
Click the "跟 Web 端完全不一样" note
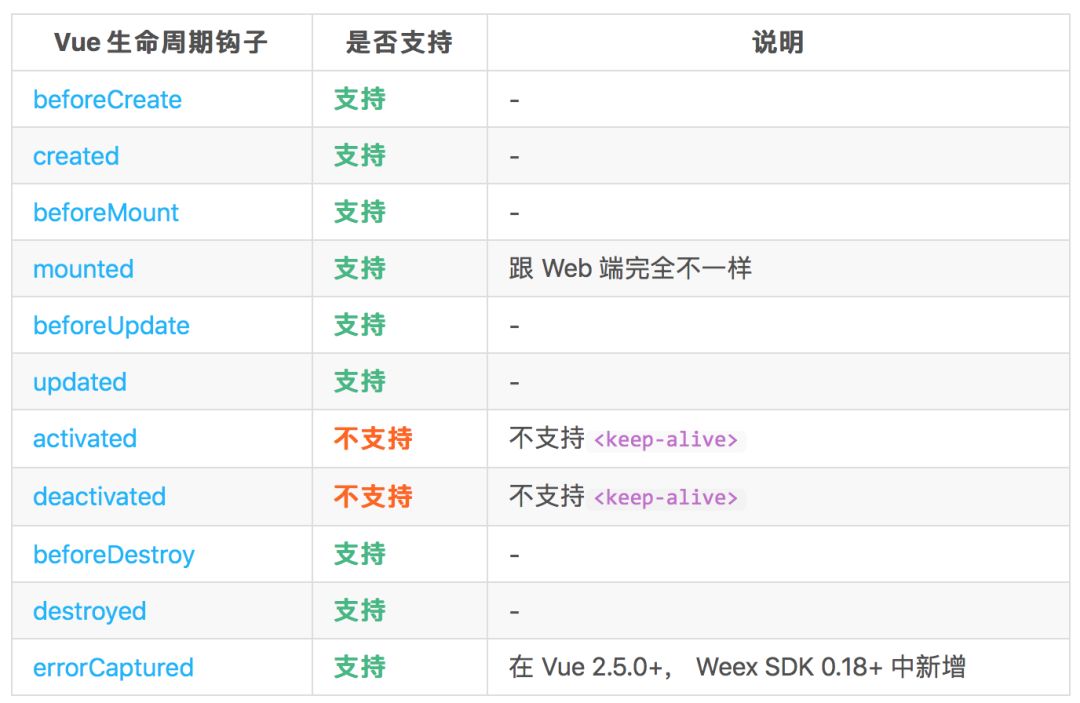click(x=630, y=269)
